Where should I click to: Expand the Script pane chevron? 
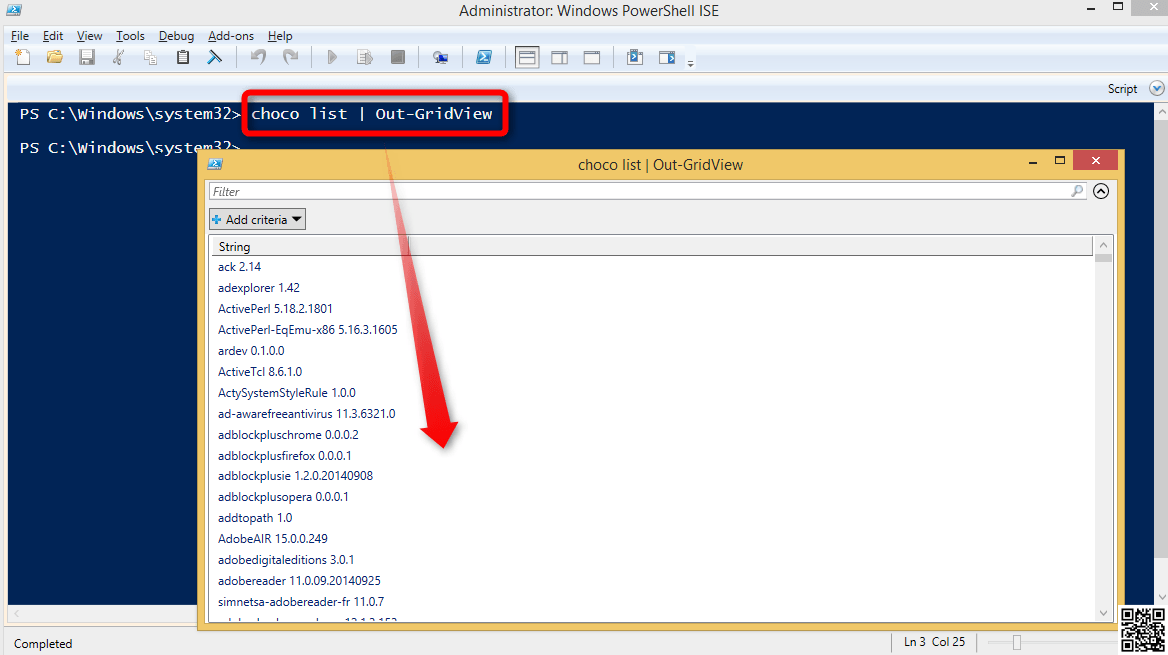[x=1156, y=89]
